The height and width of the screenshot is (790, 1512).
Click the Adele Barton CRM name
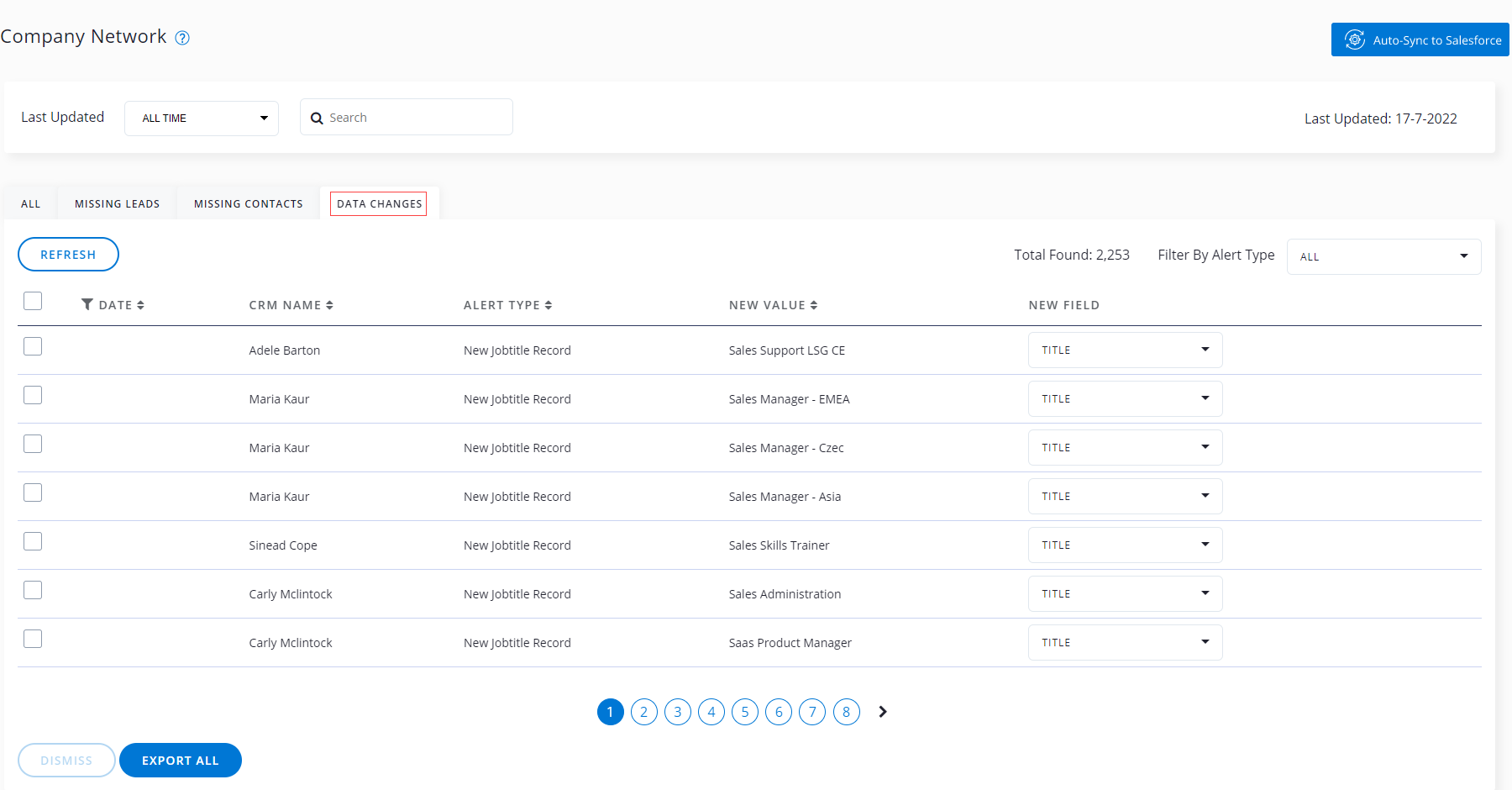click(285, 350)
